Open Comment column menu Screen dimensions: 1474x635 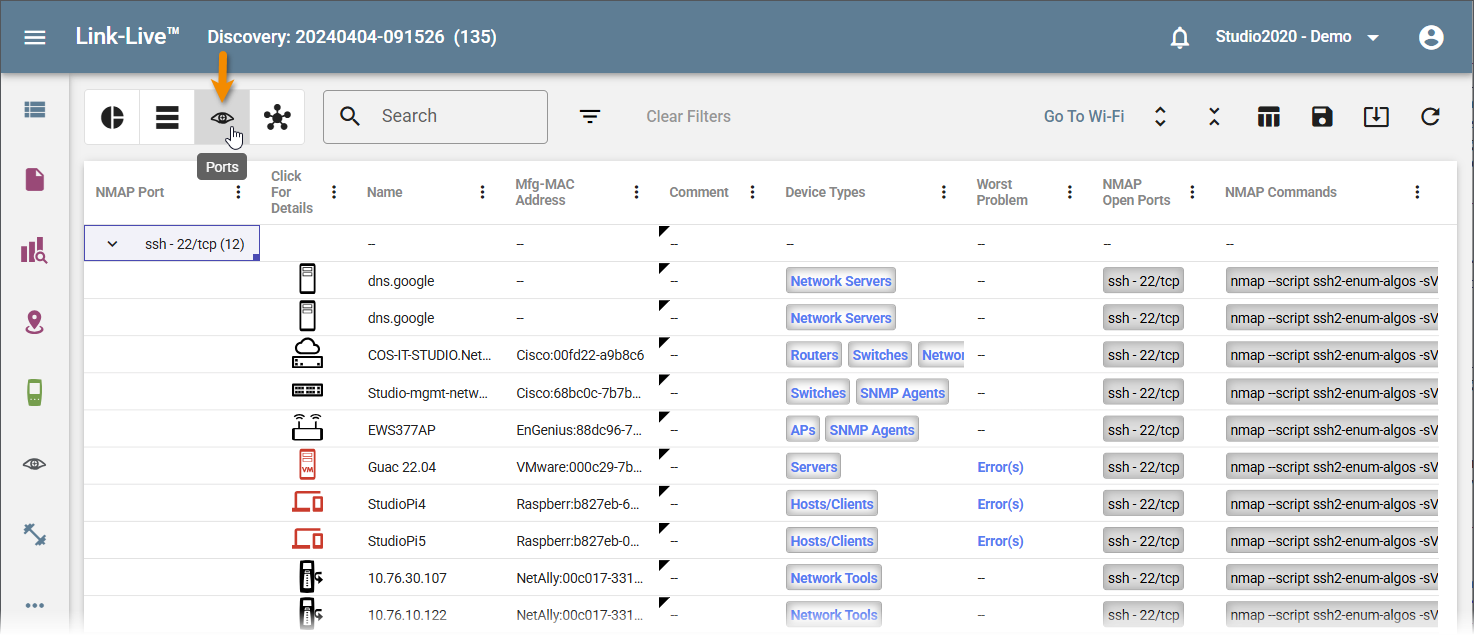coord(753,192)
